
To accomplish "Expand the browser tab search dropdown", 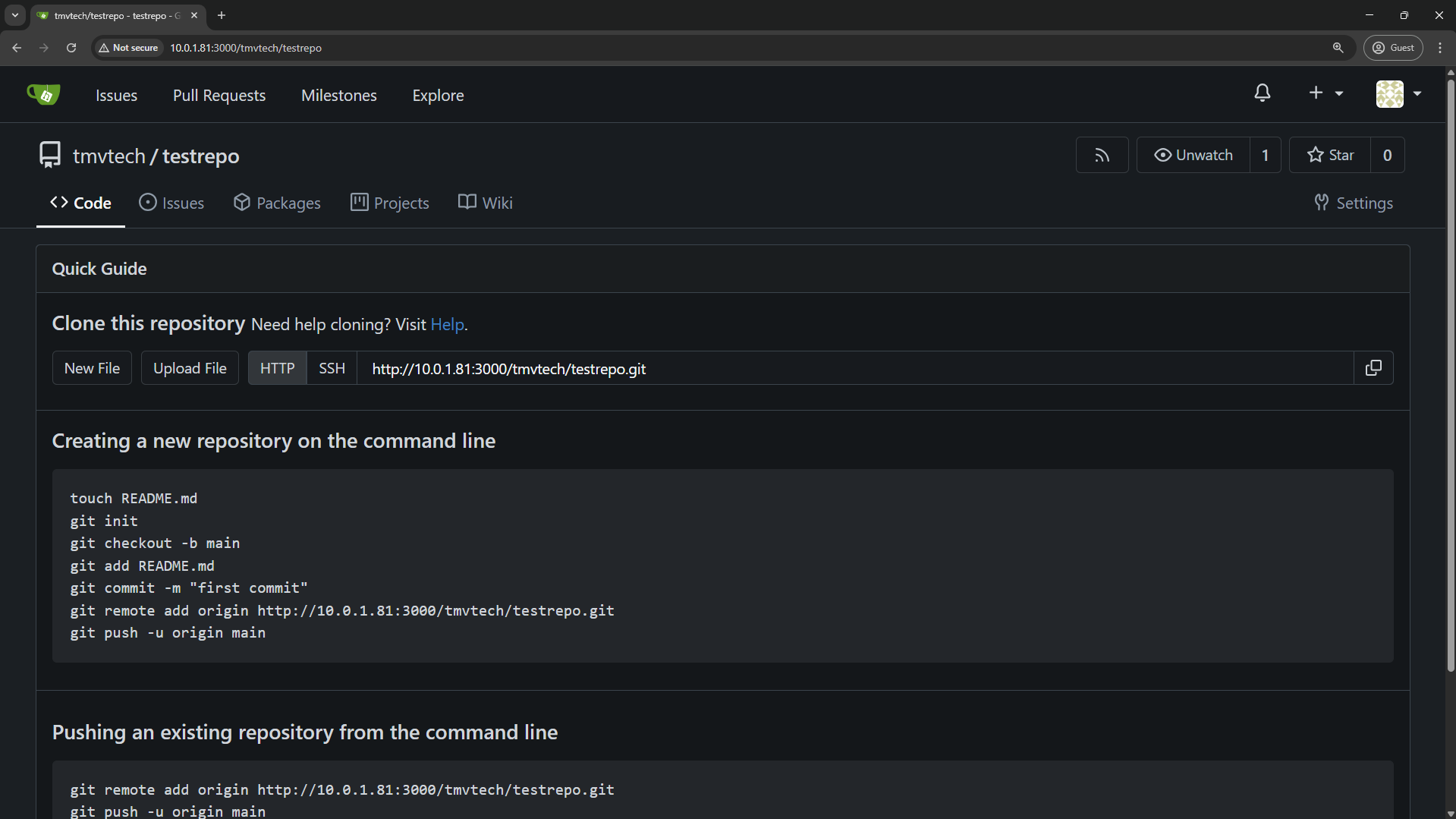I will tap(15, 15).
